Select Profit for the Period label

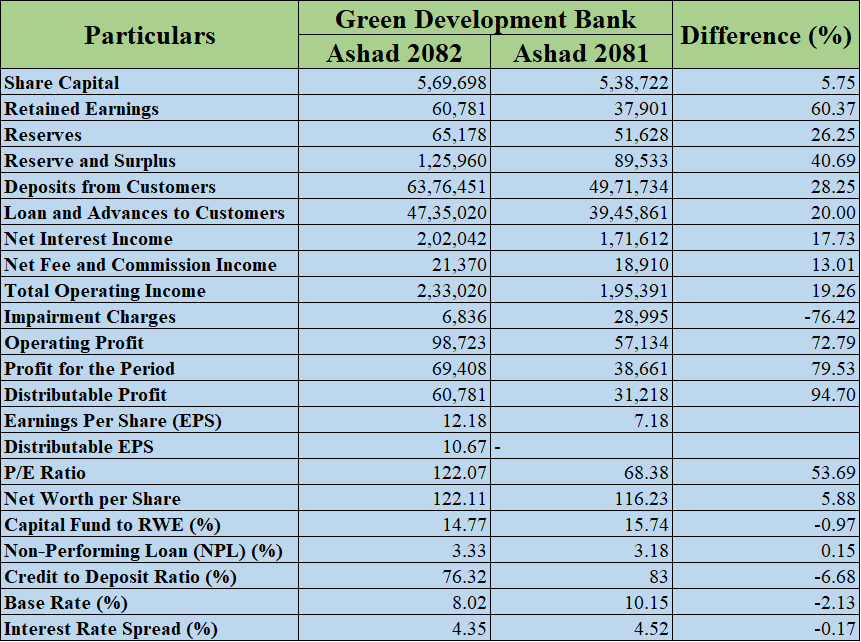pos(90,369)
